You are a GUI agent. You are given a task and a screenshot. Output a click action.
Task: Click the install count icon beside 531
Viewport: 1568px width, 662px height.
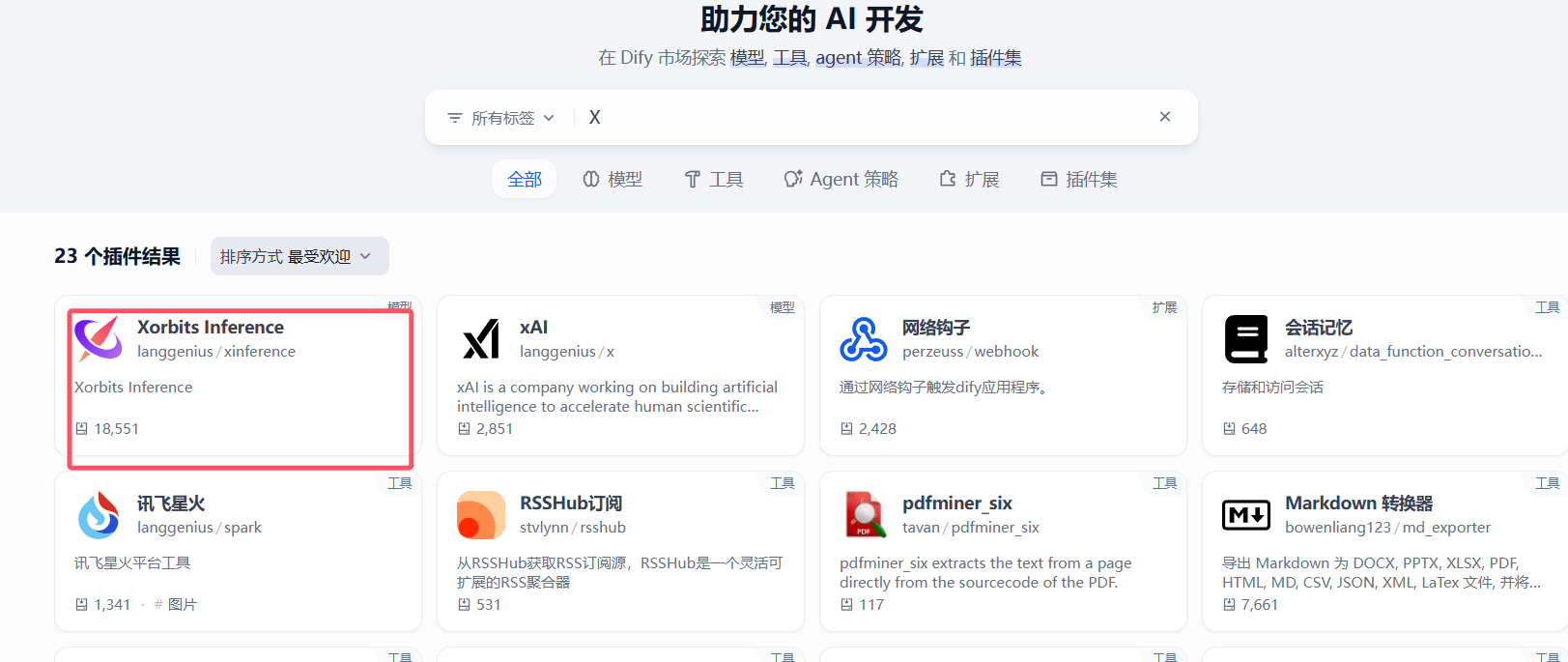pos(465,604)
